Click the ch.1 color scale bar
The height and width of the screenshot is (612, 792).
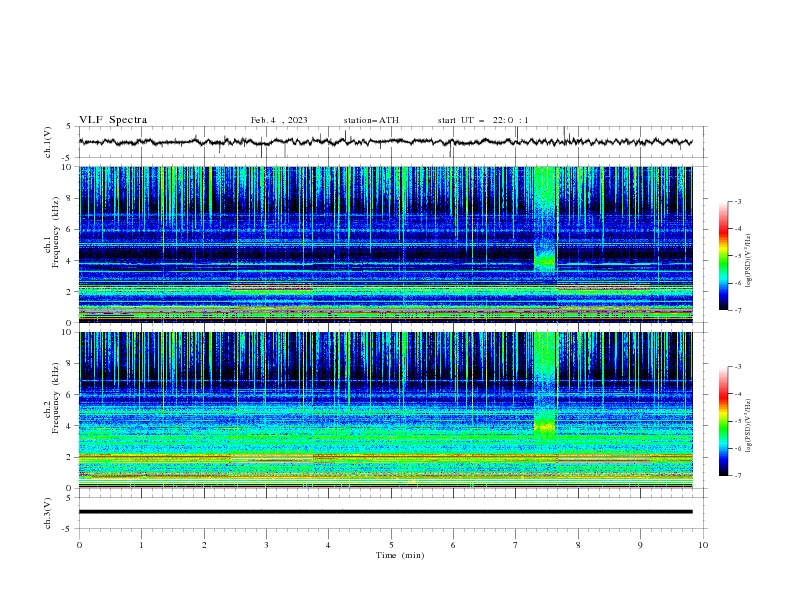pos(723,256)
